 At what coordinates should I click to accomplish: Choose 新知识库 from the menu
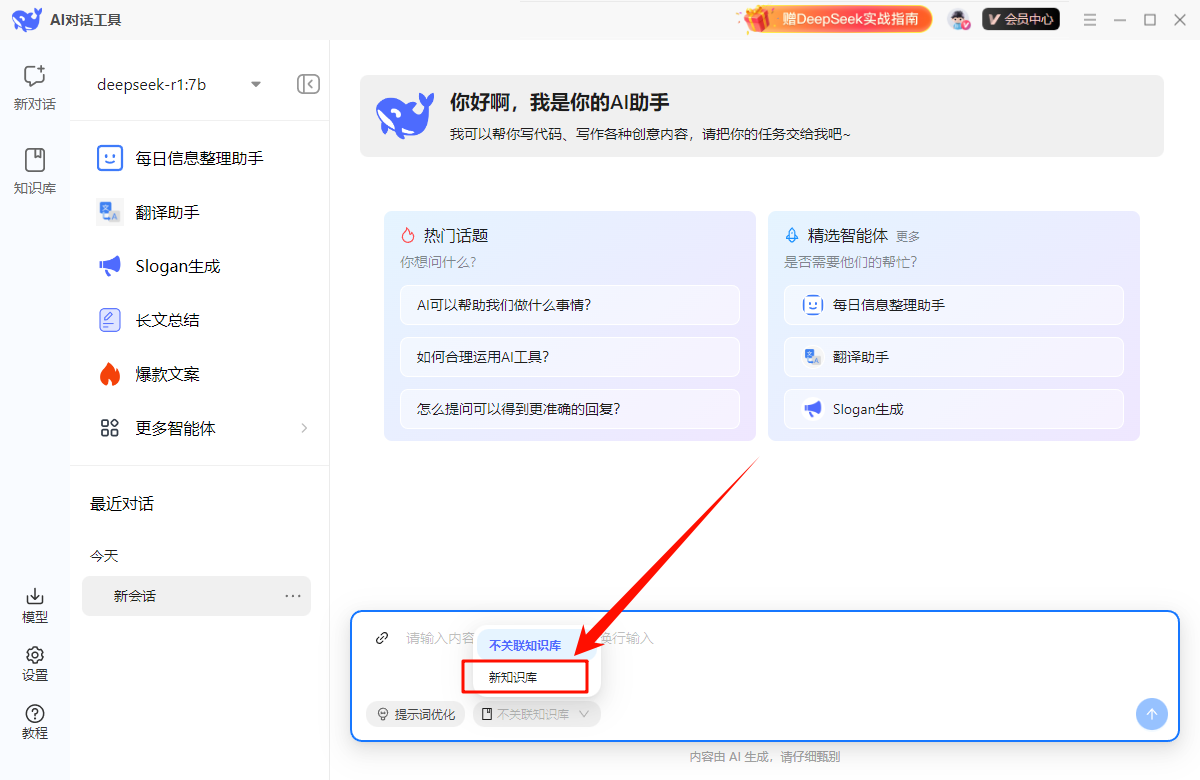point(524,676)
